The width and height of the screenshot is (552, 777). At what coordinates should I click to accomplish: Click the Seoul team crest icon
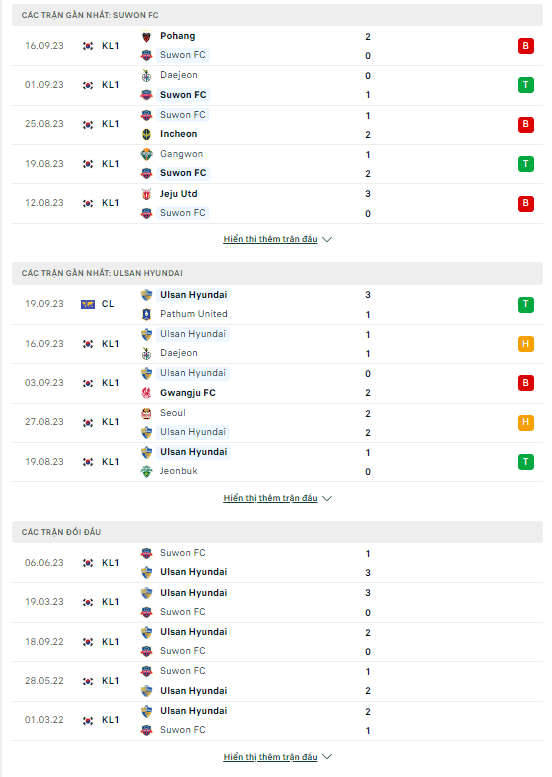click(x=146, y=413)
